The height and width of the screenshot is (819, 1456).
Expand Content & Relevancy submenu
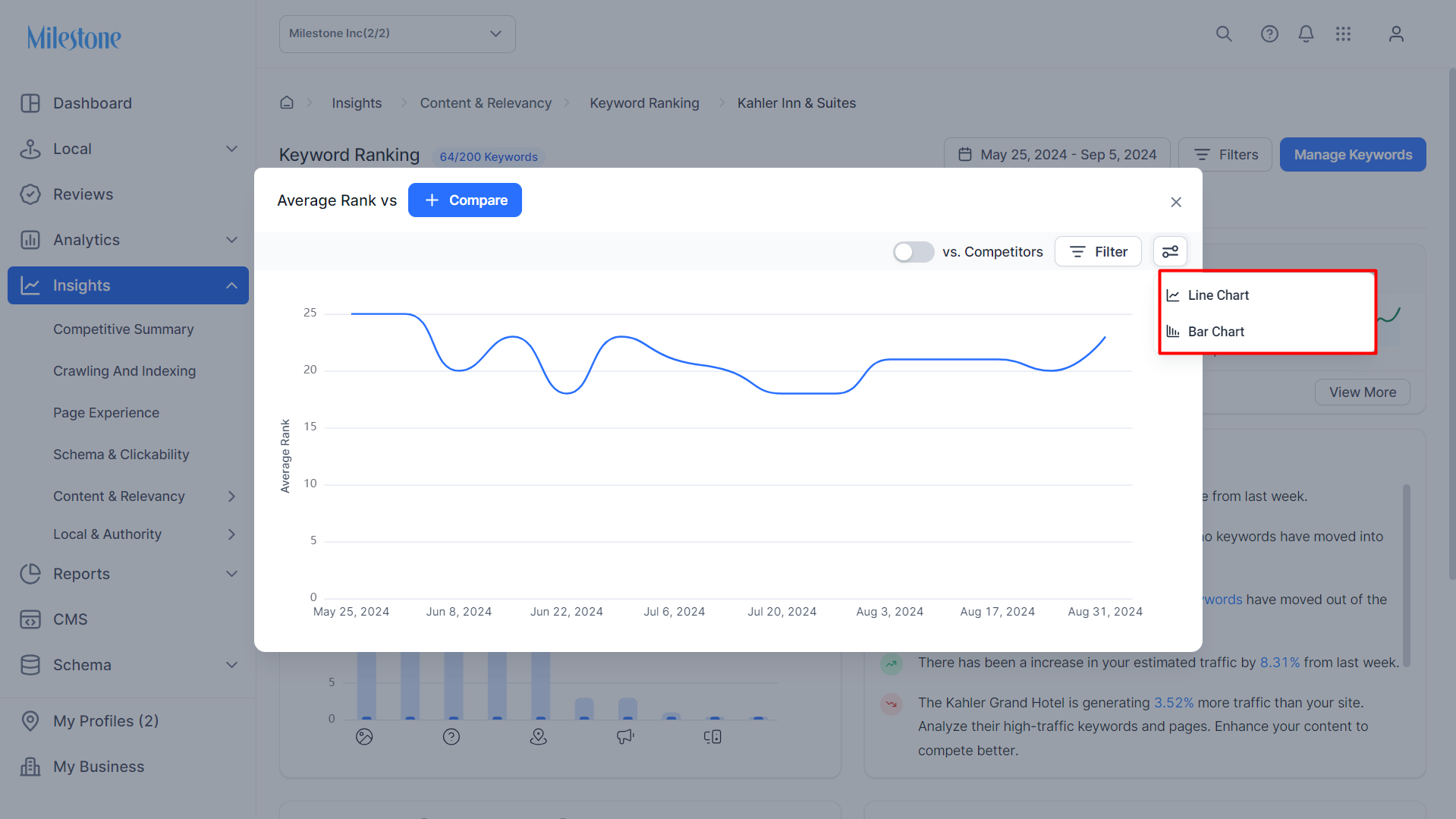(232, 496)
